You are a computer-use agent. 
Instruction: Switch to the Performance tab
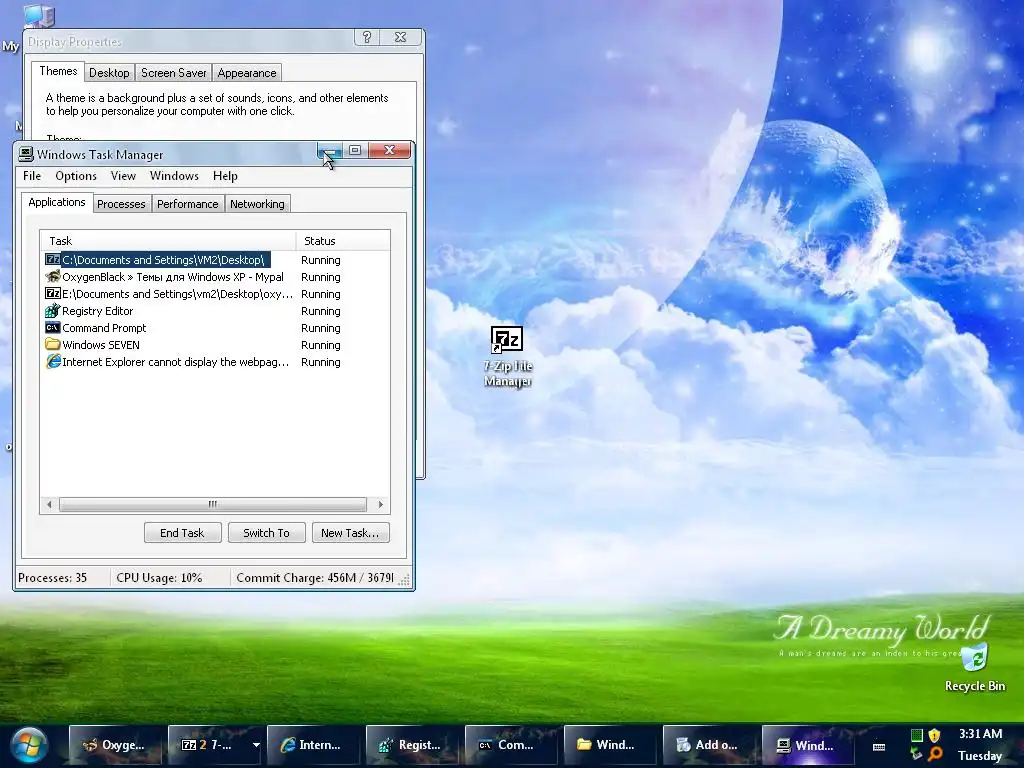(x=187, y=204)
